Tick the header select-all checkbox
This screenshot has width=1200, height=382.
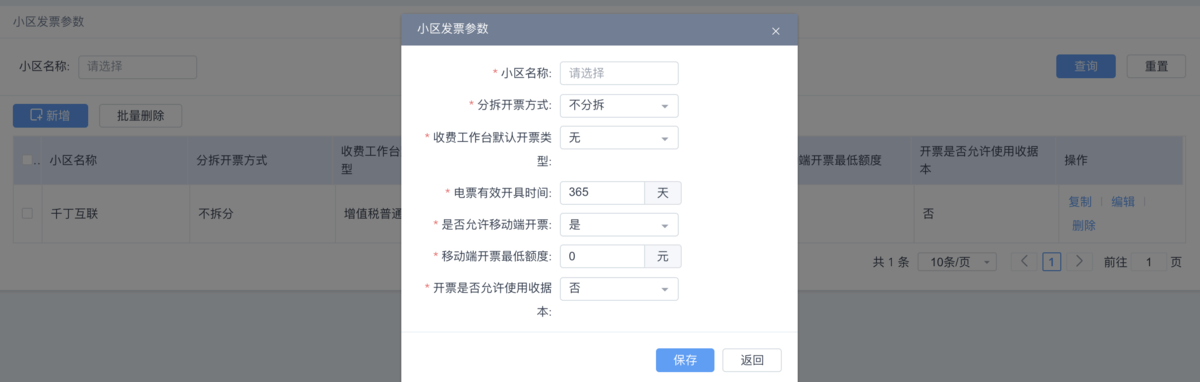click(28, 160)
